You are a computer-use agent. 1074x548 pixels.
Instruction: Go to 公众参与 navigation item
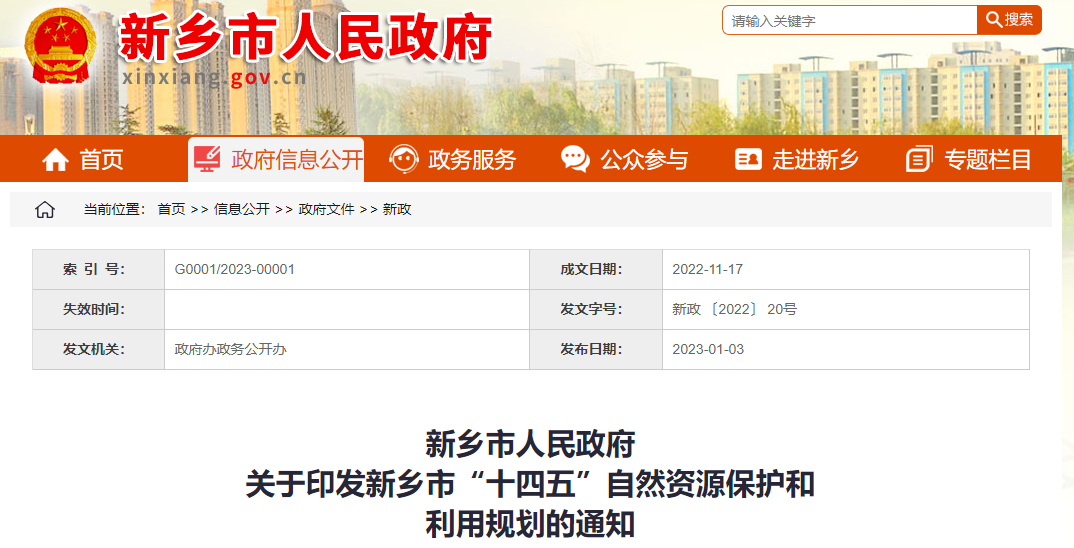644,159
